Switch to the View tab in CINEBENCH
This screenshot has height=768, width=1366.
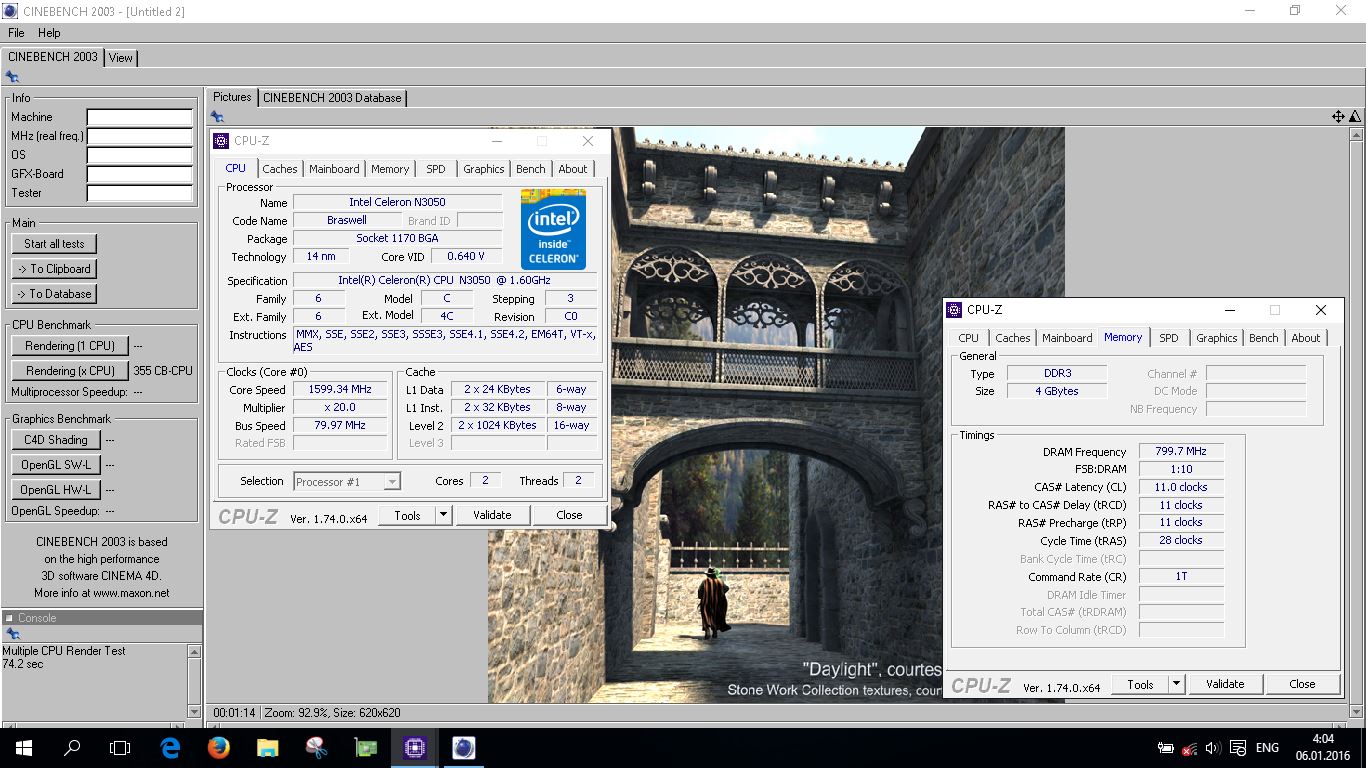(x=121, y=58)
